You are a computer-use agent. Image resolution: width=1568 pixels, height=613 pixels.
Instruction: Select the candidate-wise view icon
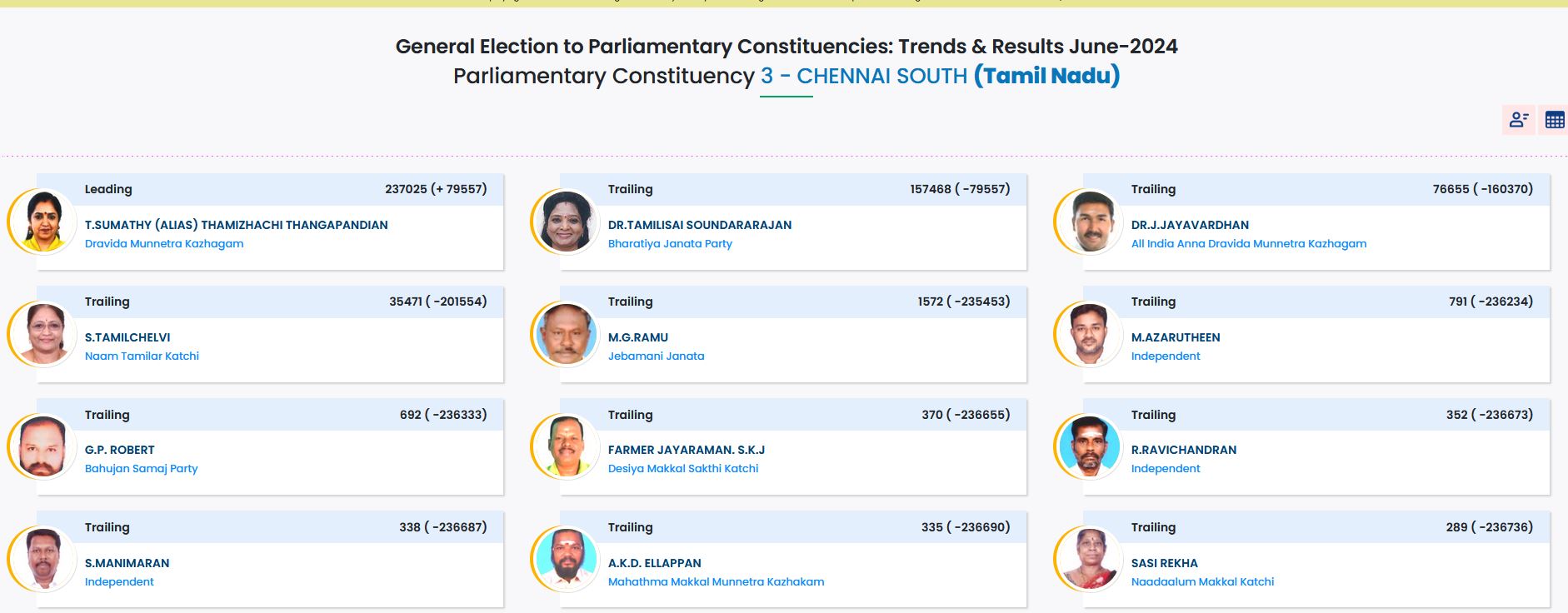1518,120
